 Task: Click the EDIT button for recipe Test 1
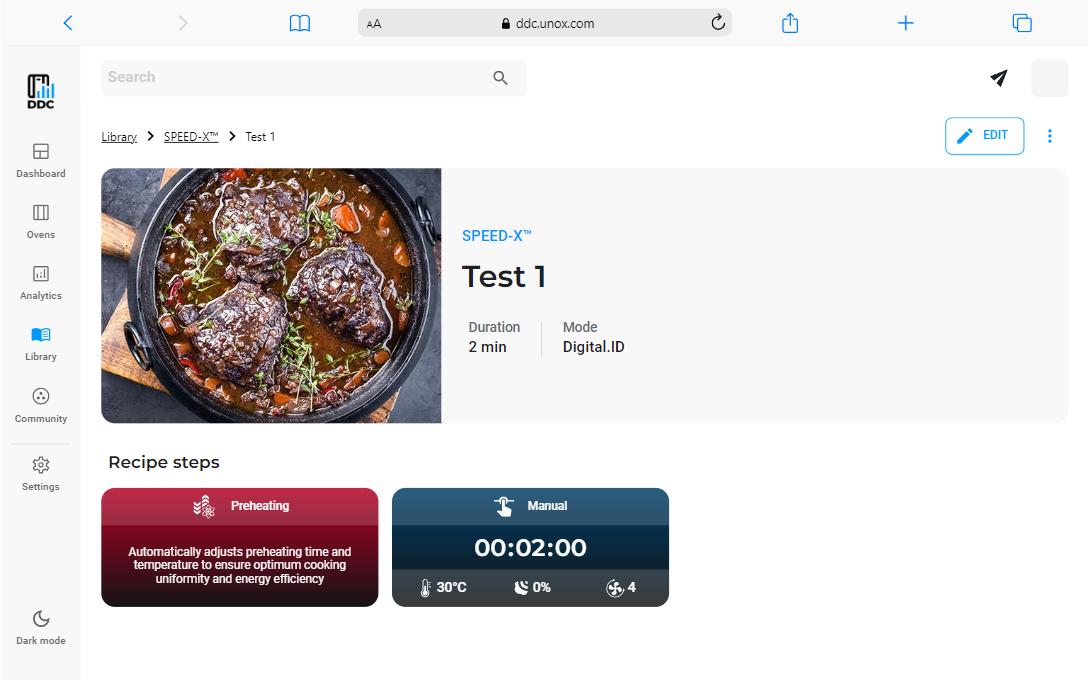coord(984,135)
